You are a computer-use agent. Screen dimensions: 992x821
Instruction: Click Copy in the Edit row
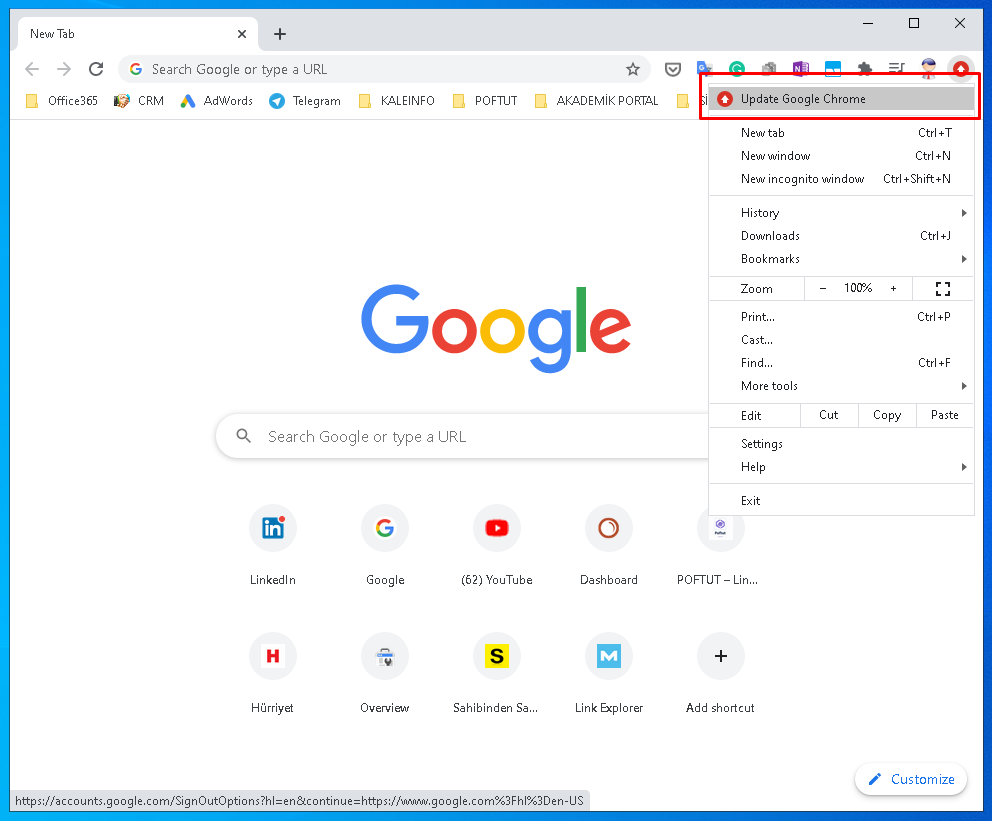(887, 415)
